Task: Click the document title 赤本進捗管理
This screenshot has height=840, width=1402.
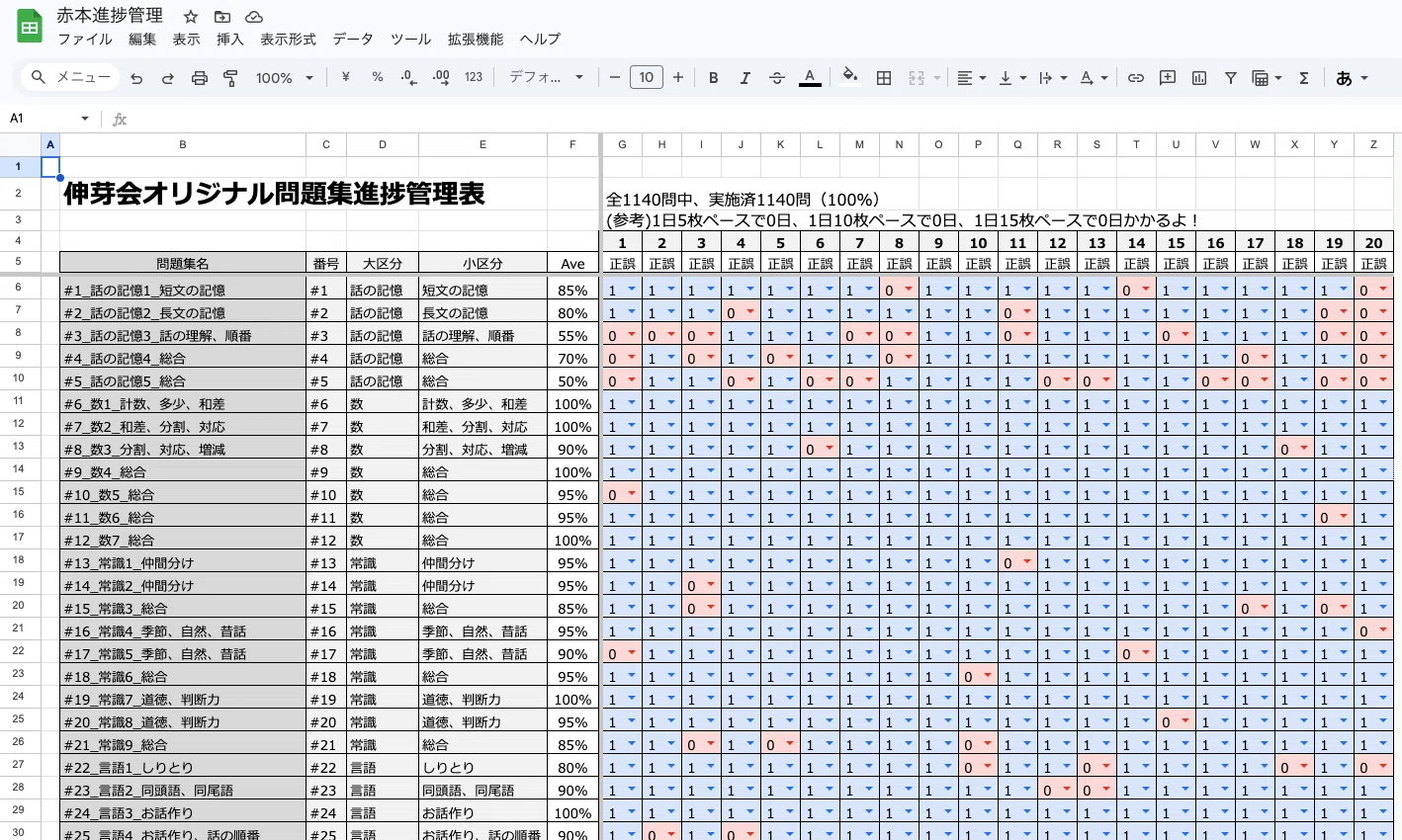Action: pyautogui.click(x=110, y=16)
